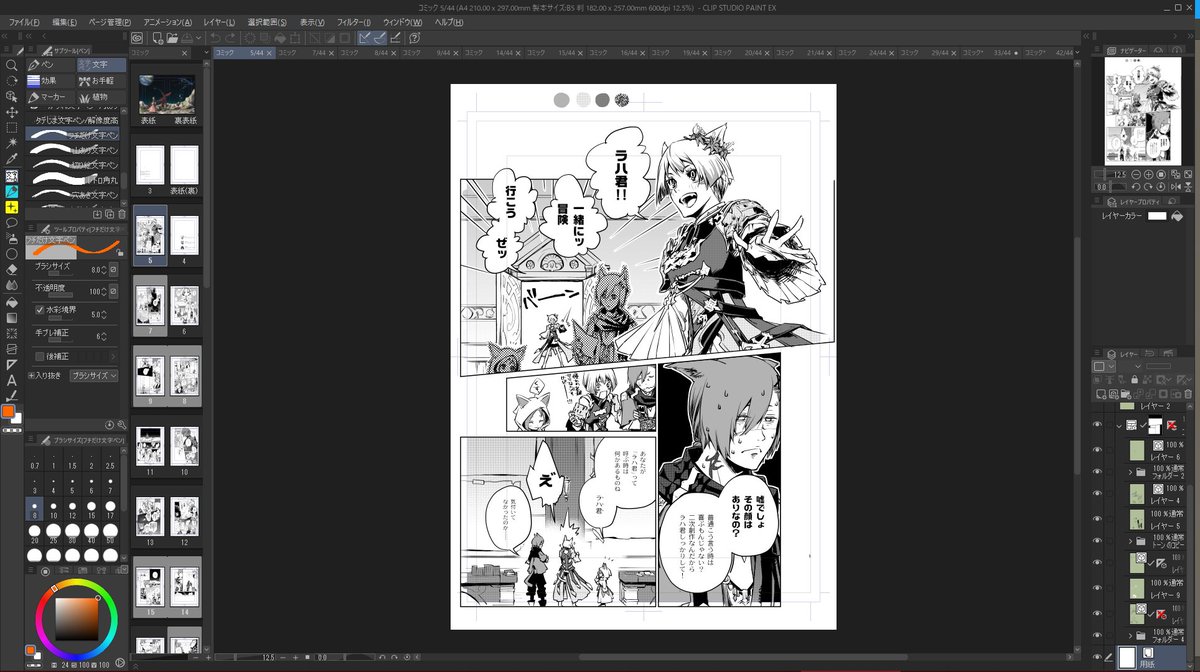Toggle visibility of レイヤー 9
Image resolution: width=1200 pixels, height=672 pixels.
[x=1097, y=588]
